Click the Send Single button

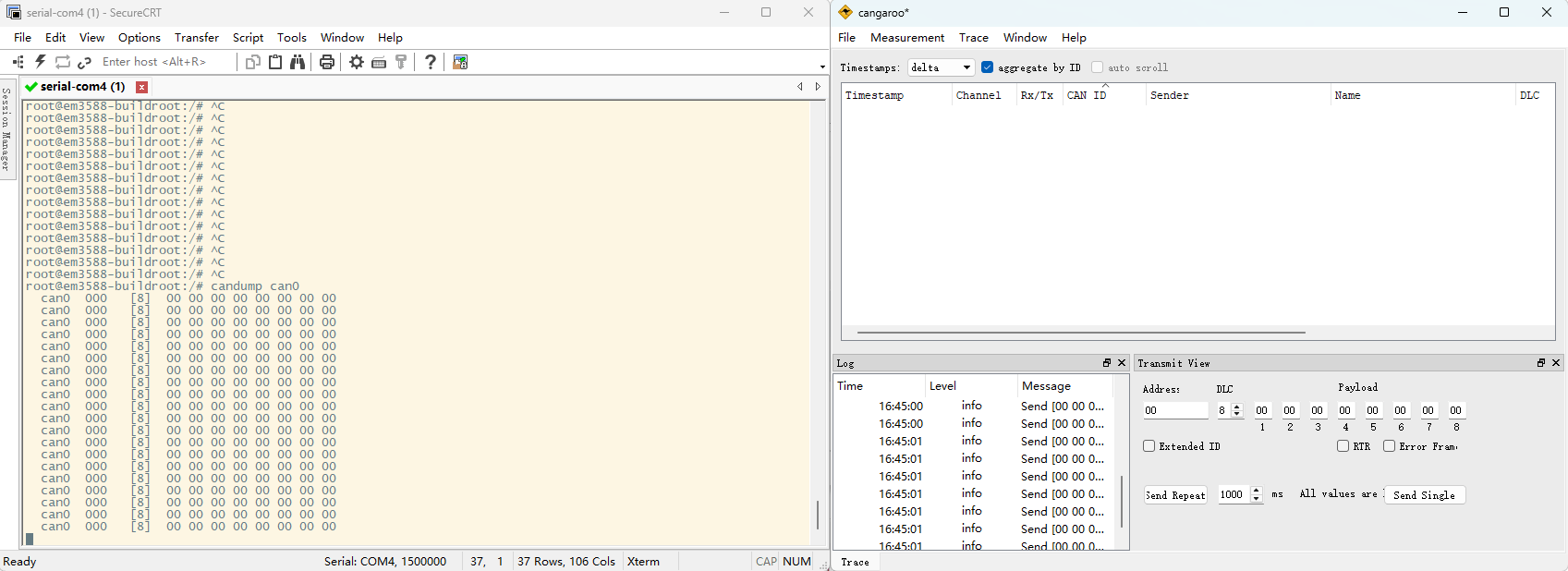coord(1424,495)
